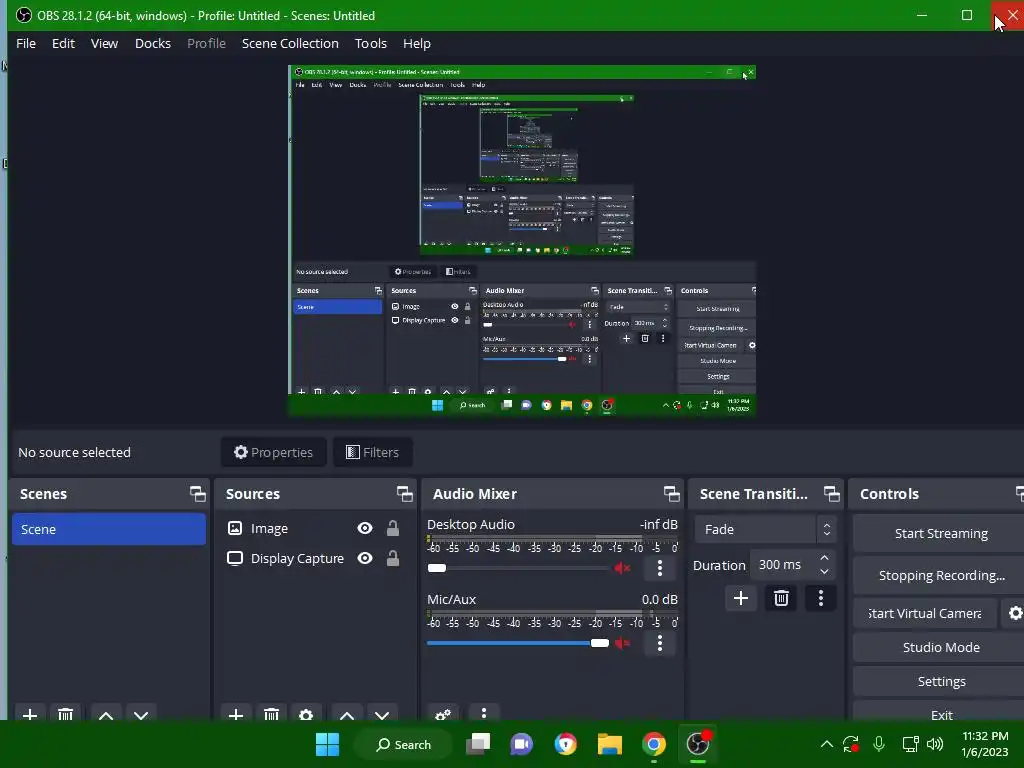Screen dimensions: 1024x768
Task: Open the File menu
Action: [x=26, y=43]
